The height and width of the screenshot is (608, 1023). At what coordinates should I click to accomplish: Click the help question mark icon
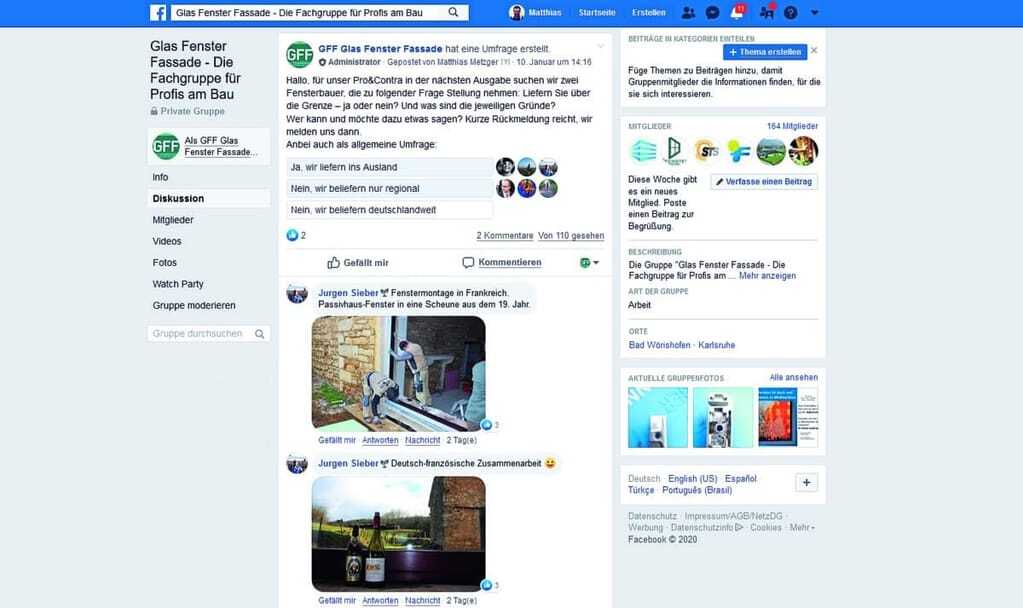(x=791, y=13)
